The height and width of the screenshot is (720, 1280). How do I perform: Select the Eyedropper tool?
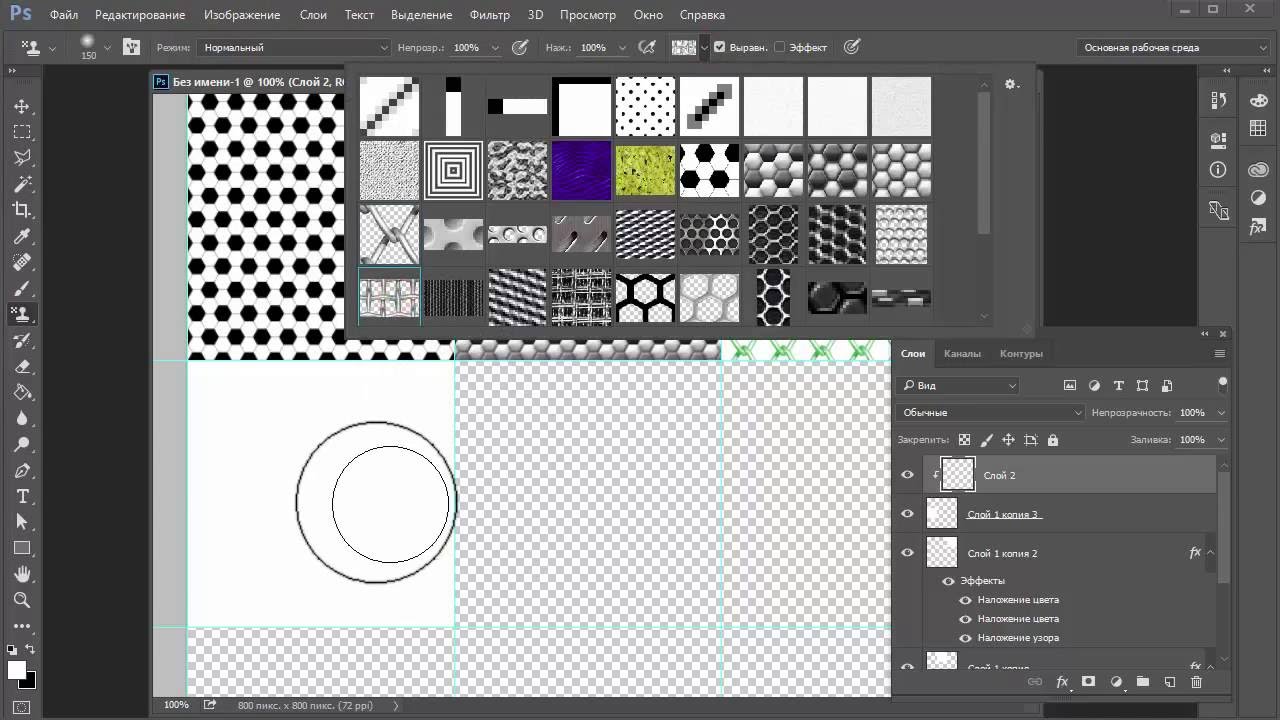22,236
